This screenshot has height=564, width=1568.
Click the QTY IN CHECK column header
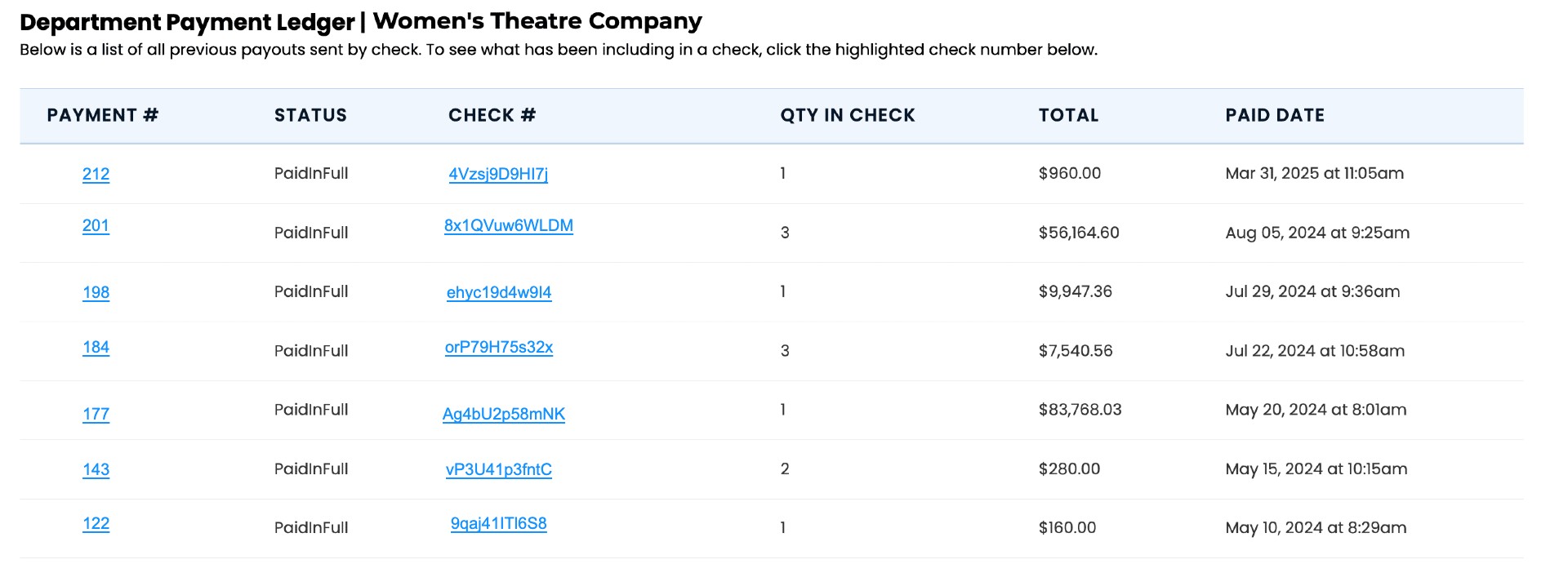[x=848, y=115]
